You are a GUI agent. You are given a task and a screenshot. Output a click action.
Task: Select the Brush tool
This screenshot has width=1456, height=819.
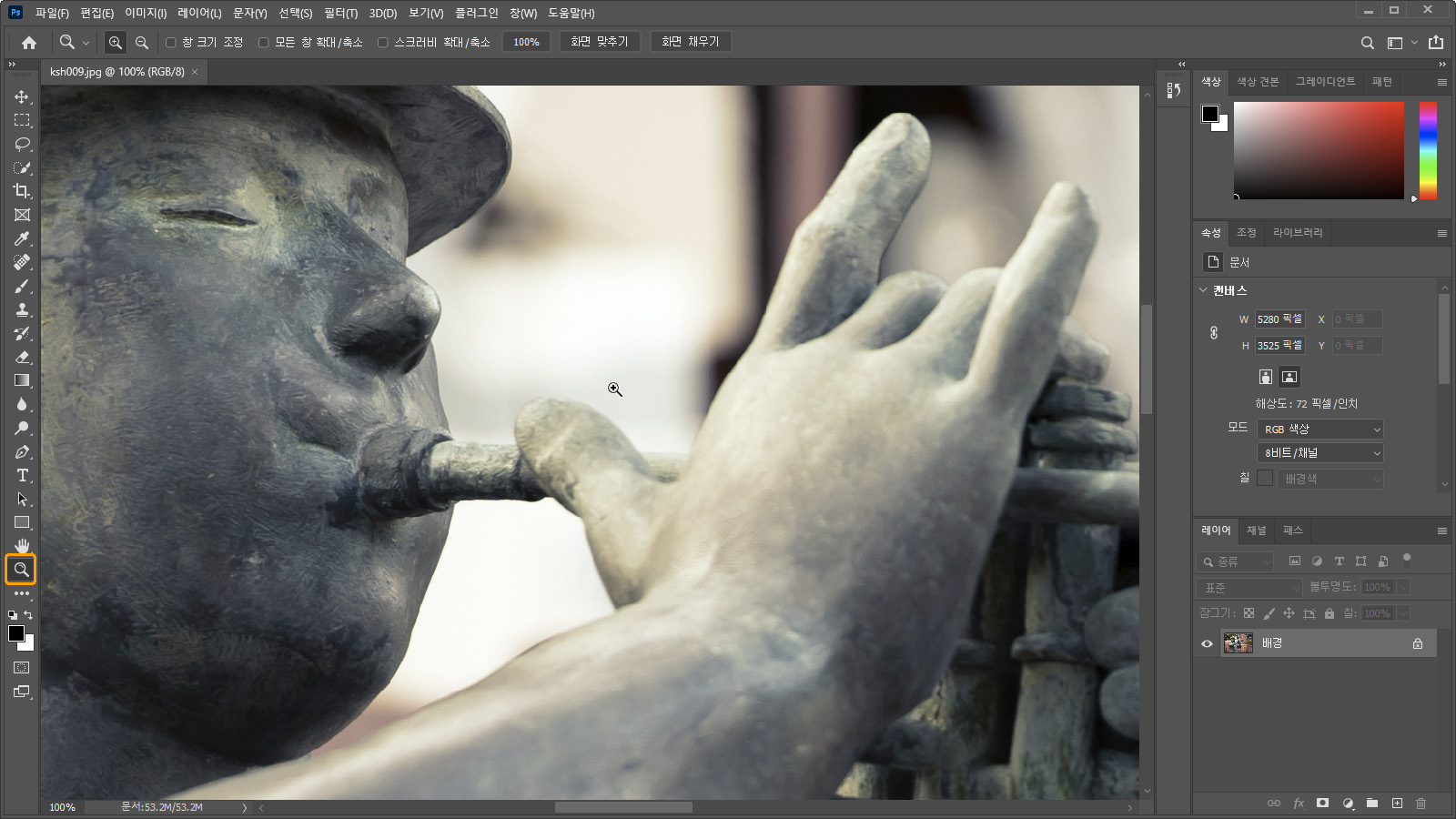click(x=22, y=286)
